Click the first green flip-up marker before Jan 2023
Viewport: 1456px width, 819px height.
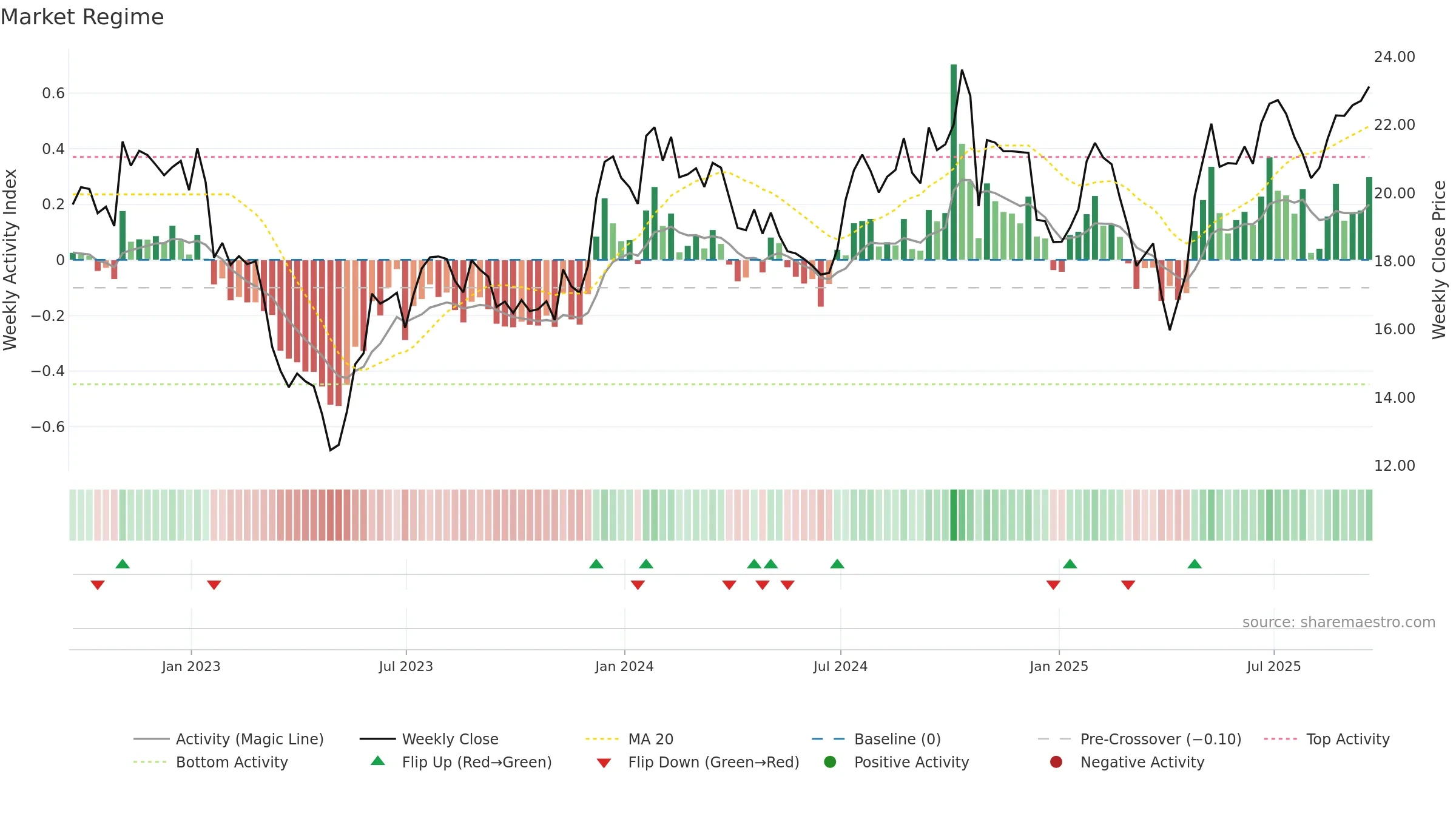click(x=123, y=564)
